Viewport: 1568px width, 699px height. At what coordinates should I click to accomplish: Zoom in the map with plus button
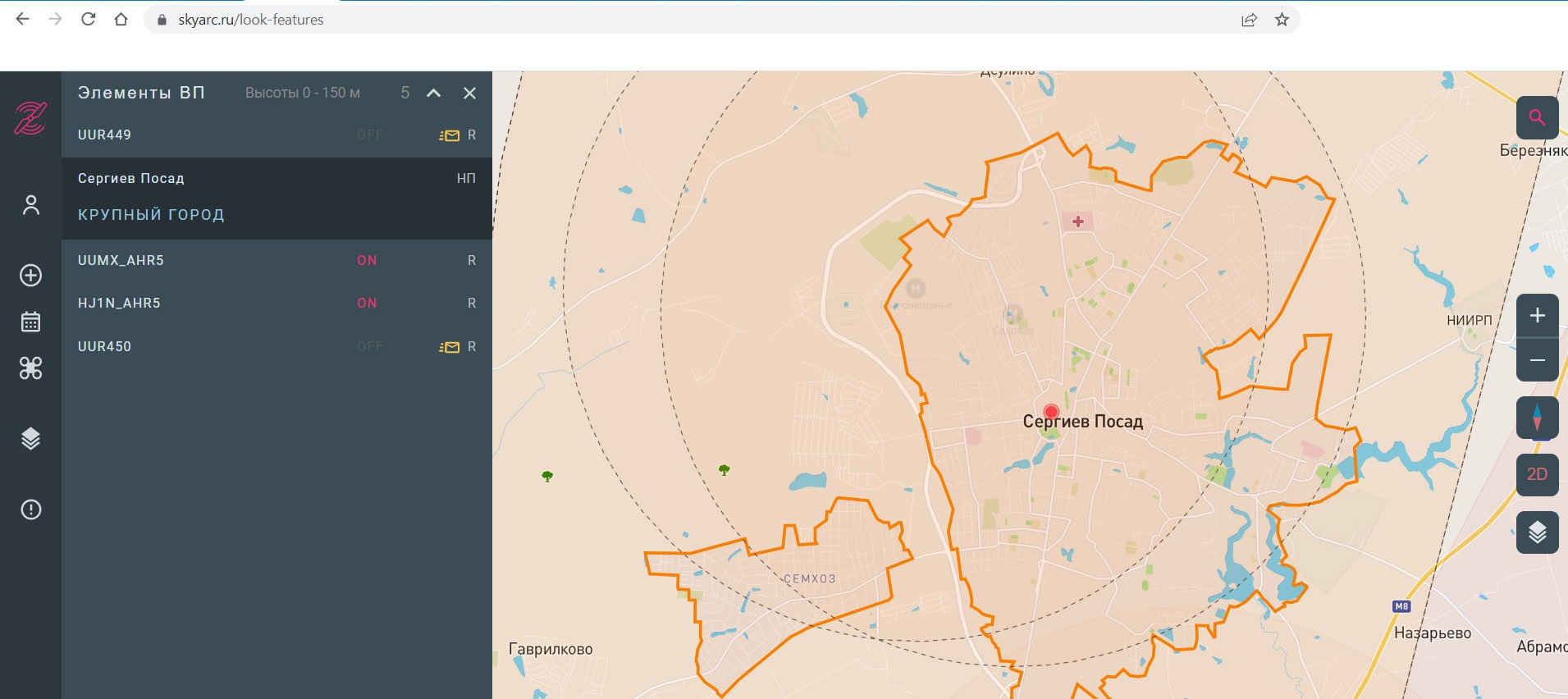point(1537,316)
